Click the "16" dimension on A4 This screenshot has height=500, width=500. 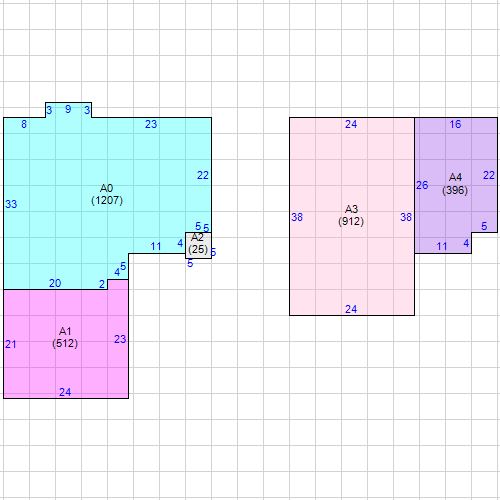coord(455,124)
